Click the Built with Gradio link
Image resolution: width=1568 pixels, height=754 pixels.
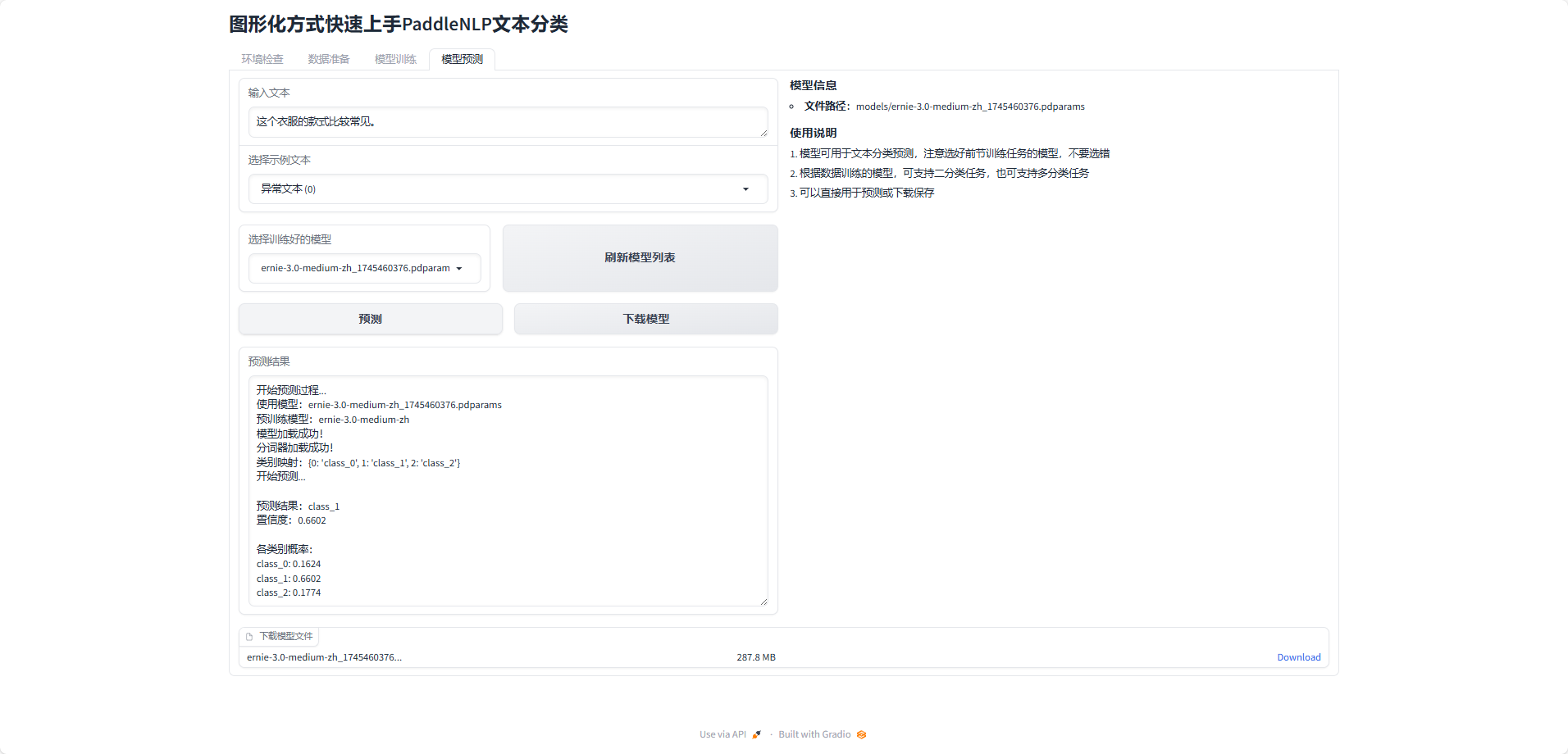tap(814, 734)
